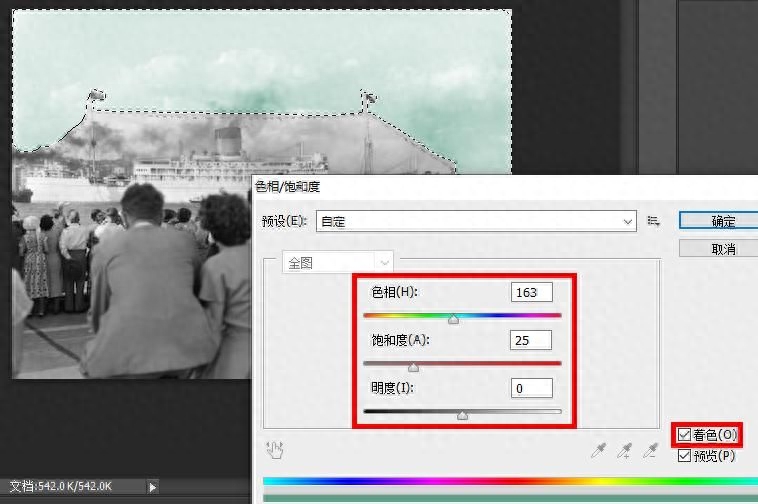Click the preset options menu icon

click(x=654, y=221)
